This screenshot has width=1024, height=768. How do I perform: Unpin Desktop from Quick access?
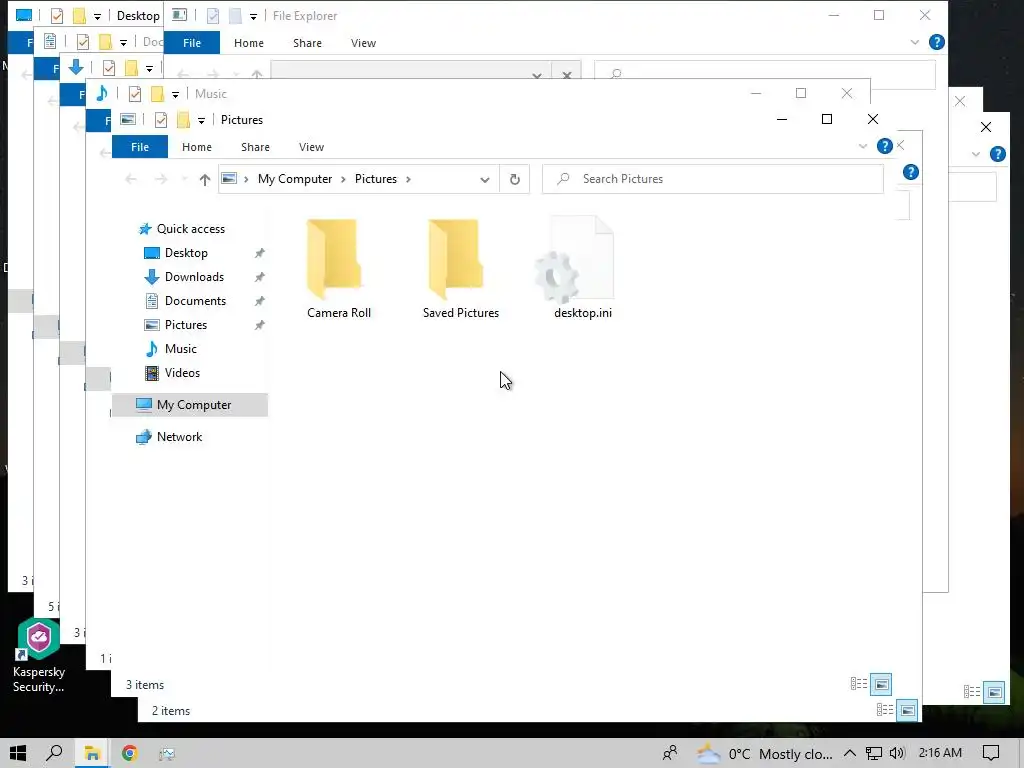coord(259,253)
